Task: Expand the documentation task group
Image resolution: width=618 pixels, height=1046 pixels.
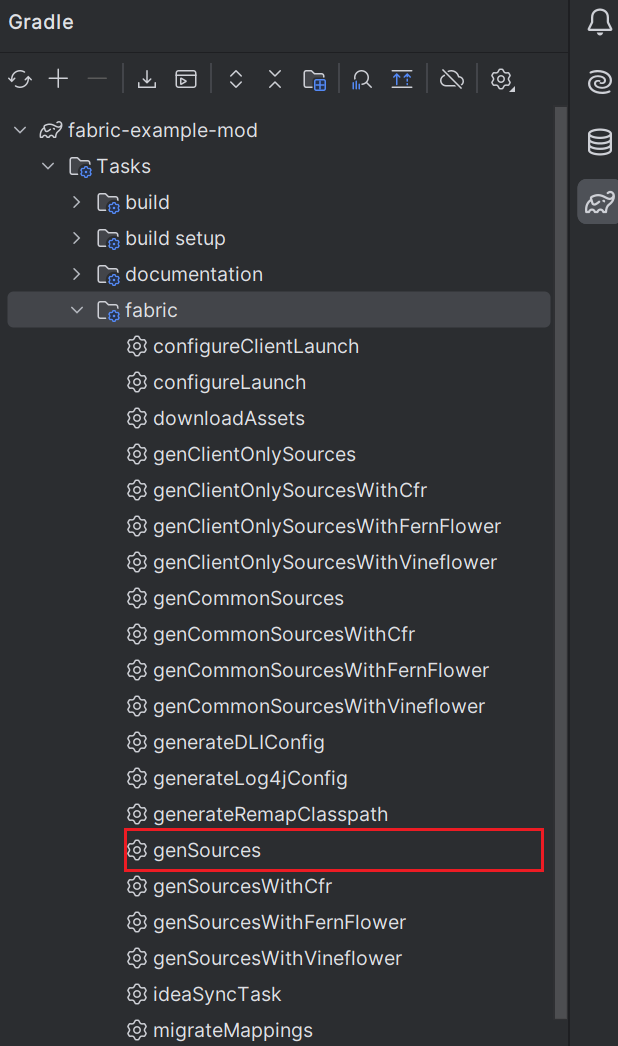Action: [77, 274]
